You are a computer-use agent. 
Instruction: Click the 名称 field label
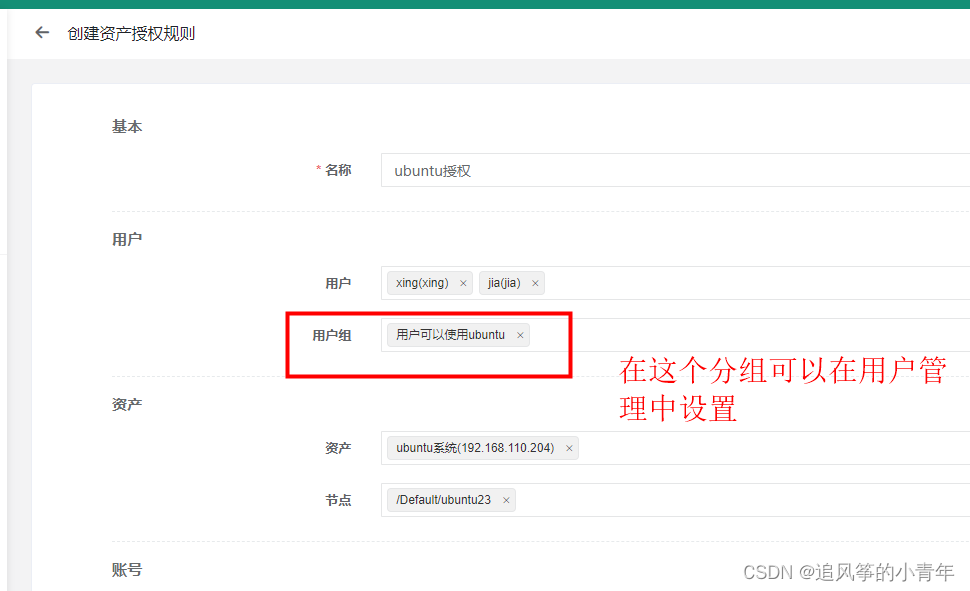pos(338,170)
